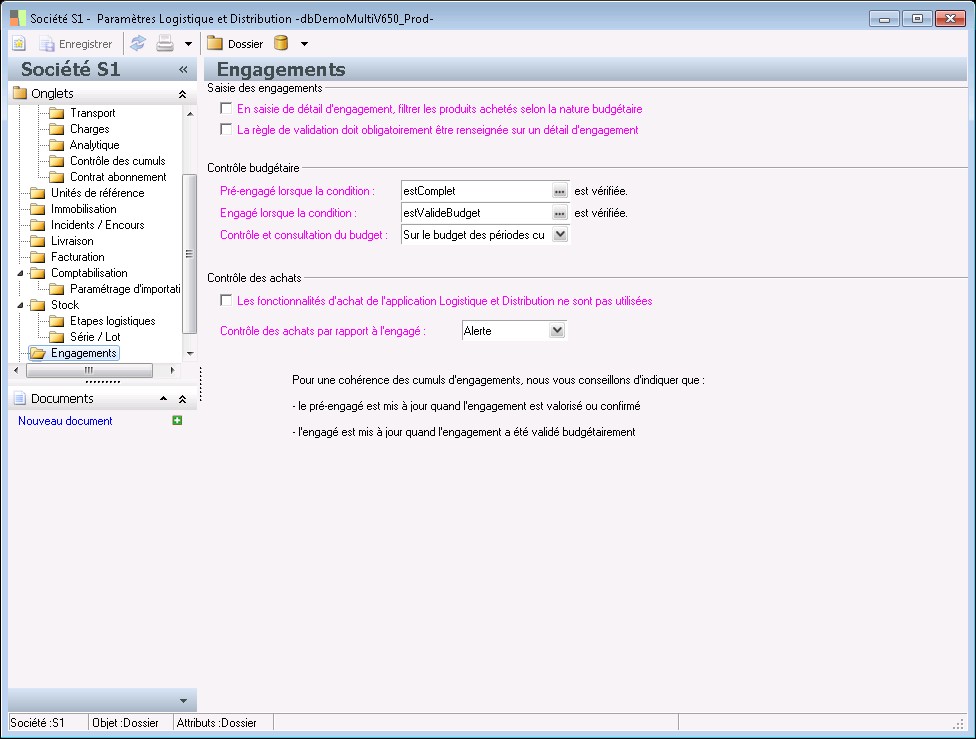Image resolution: width=976 pixels, height=739 pixels.
Task: Select the Stock folder
Action: coord(65,305)
